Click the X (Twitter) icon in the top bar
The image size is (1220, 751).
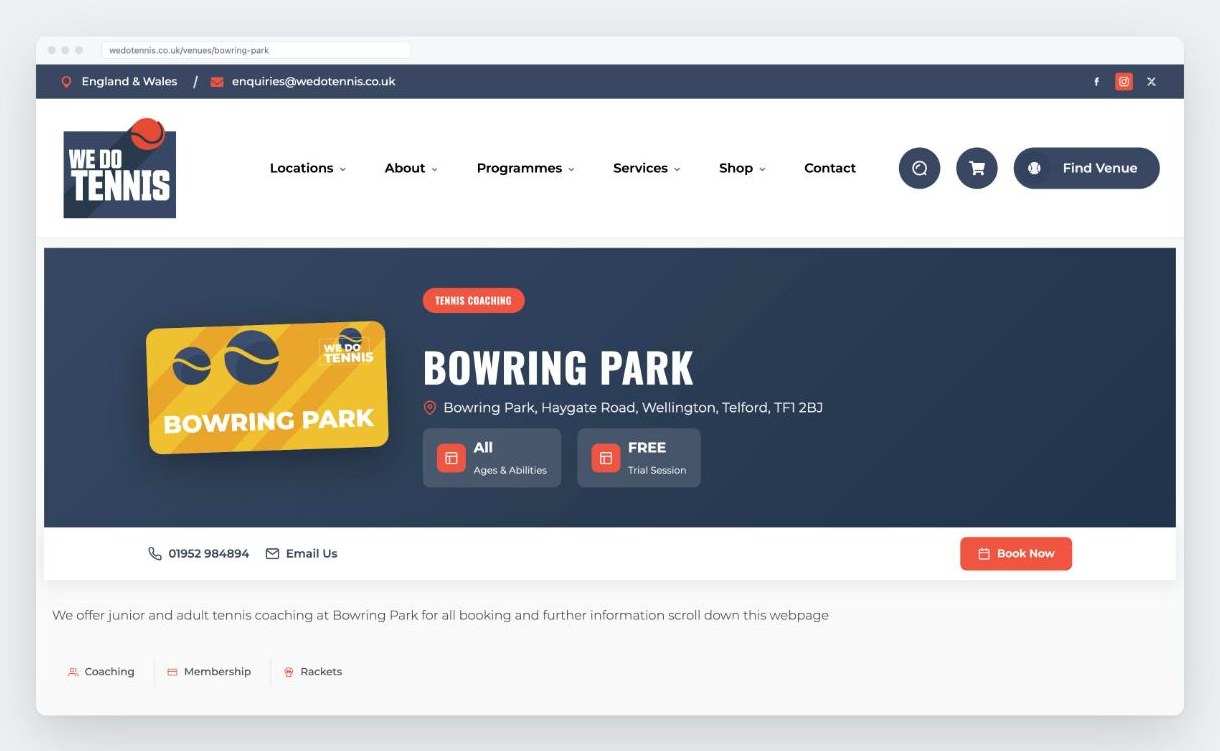pos(1151,82)
